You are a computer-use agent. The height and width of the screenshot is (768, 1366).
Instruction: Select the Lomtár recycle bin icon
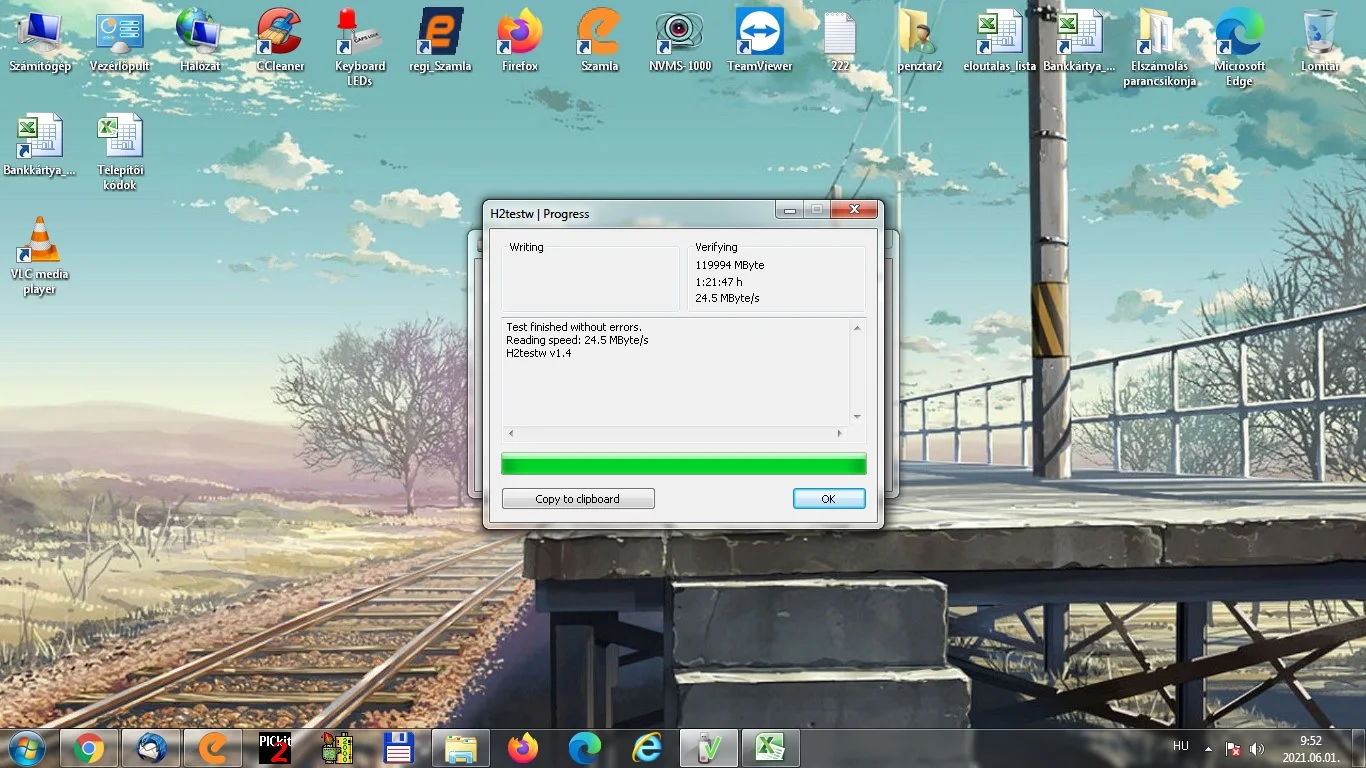(1320, 41)
